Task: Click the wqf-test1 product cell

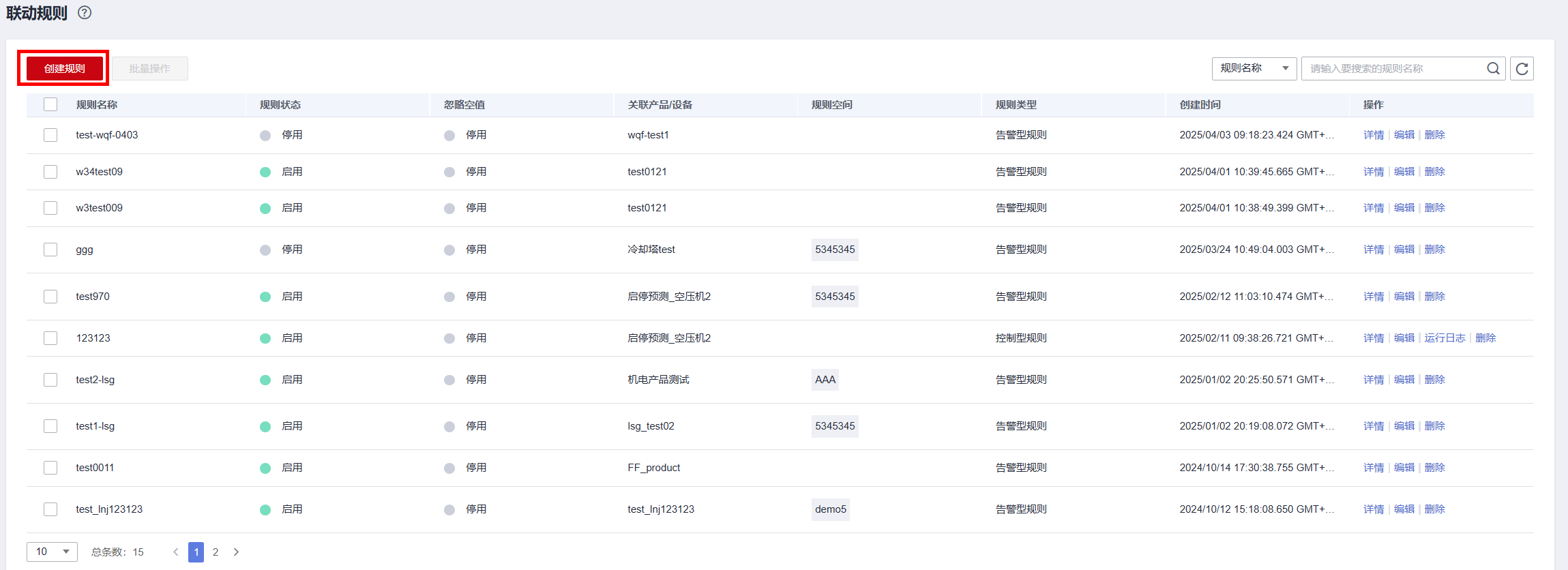Action: click(648, 135)
